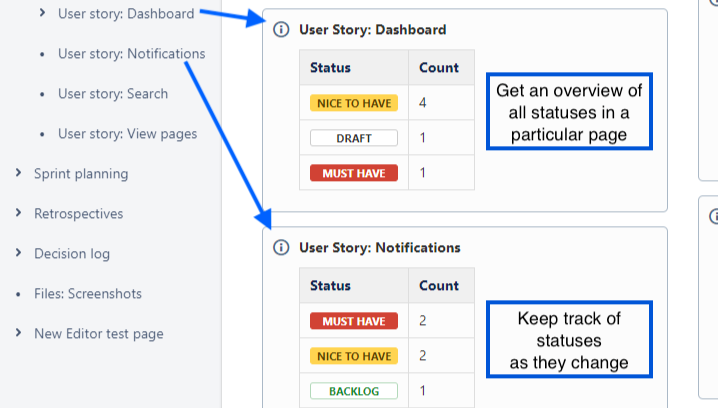The width and height of the screenshot is (718, 408).
Task: Click MUST HAVE status in Dashboard table
Action: click(354, 173)
